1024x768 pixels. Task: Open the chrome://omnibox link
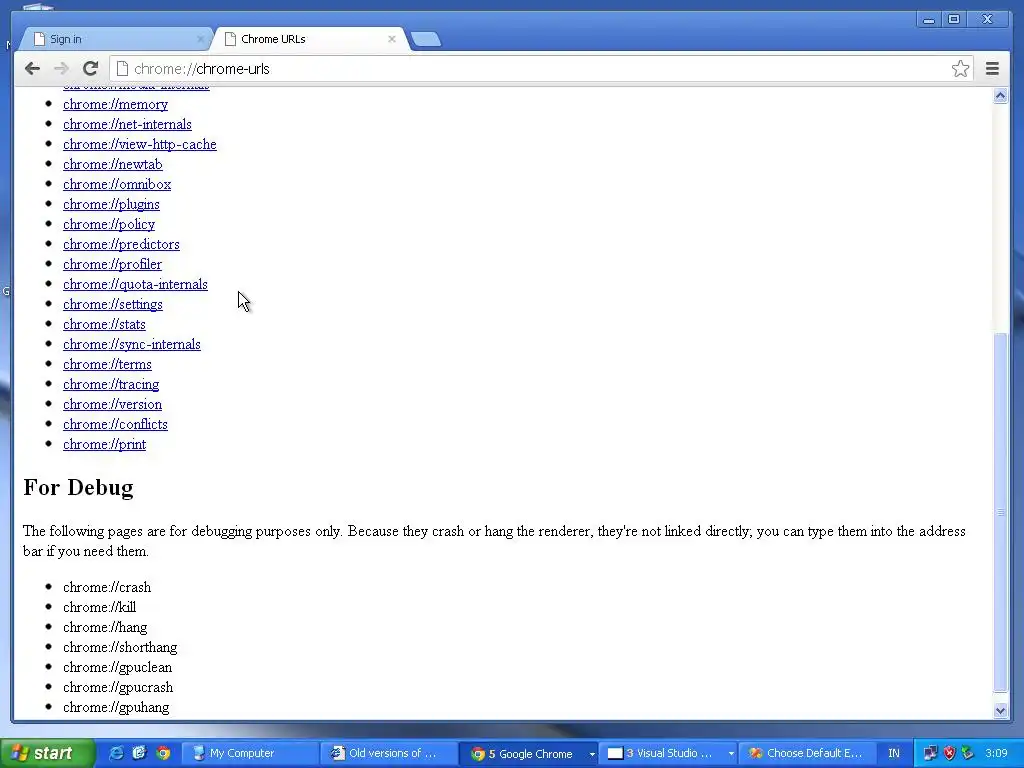coord(117,184)
